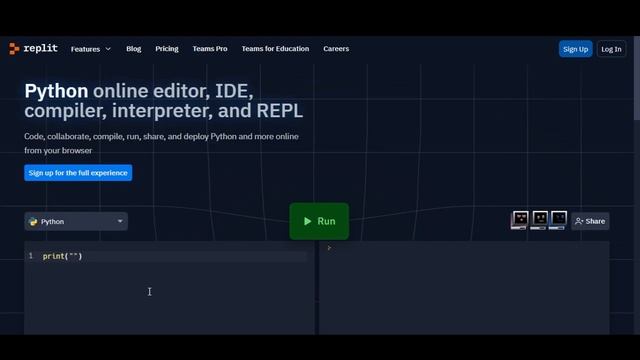Select the second computer face avatar icon
640x360 pixels.
[x=539, y=220]
